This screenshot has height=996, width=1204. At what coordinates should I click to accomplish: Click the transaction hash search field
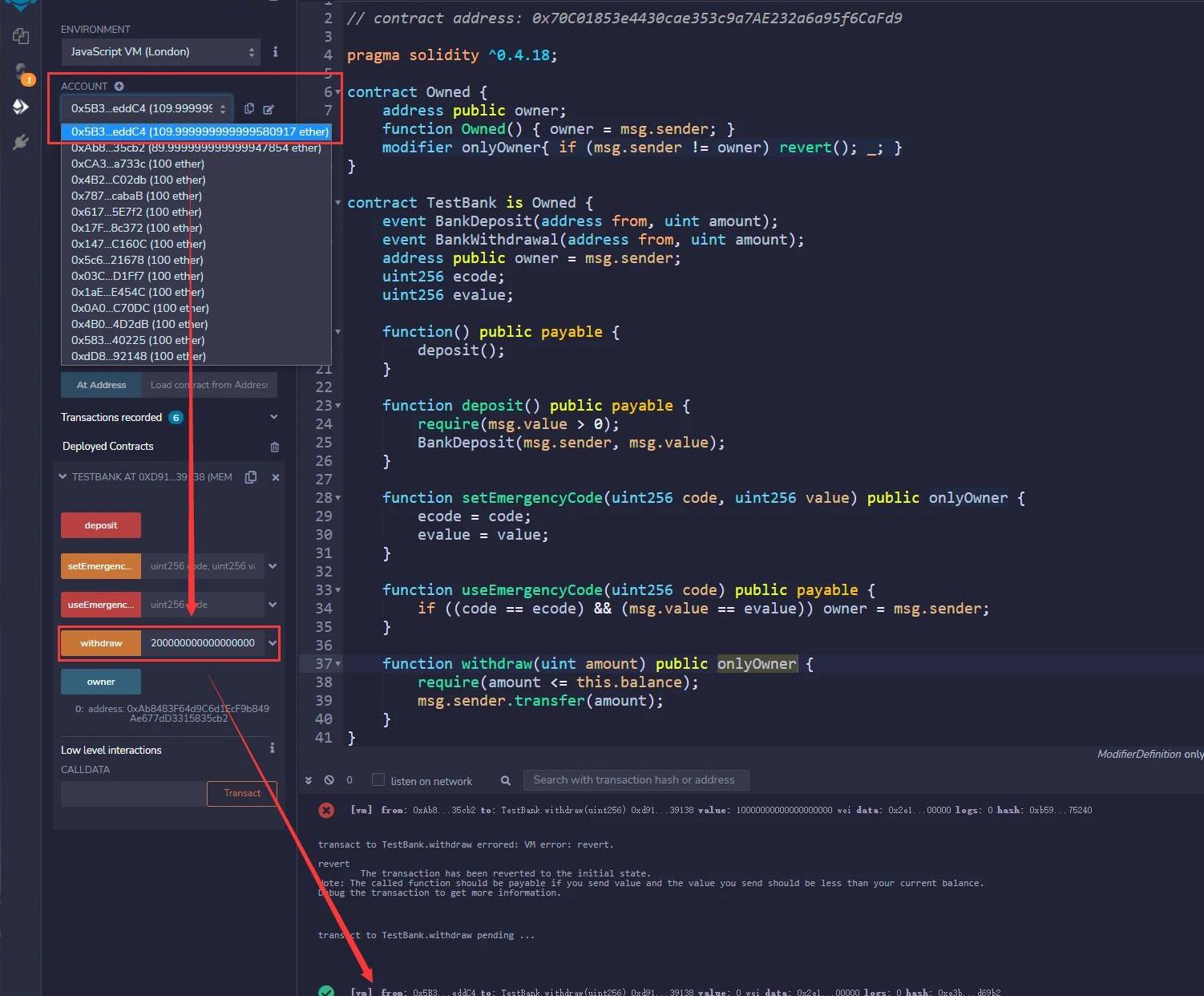636,780
